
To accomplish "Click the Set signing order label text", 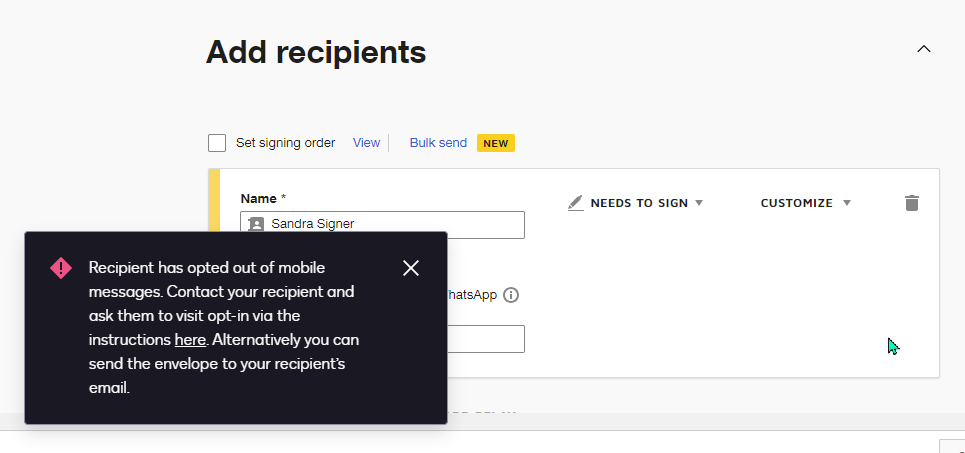I will tap(285, 143).
